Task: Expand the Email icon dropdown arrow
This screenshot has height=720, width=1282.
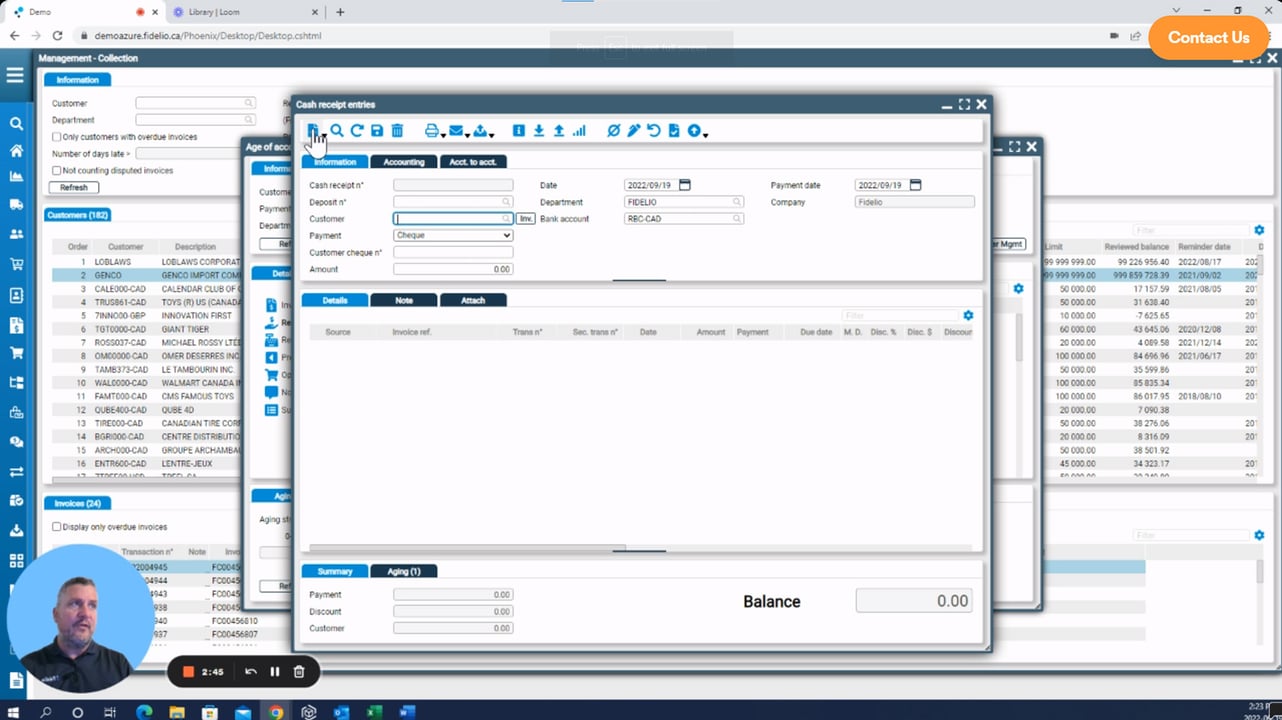Action: (x=467, y=136)
